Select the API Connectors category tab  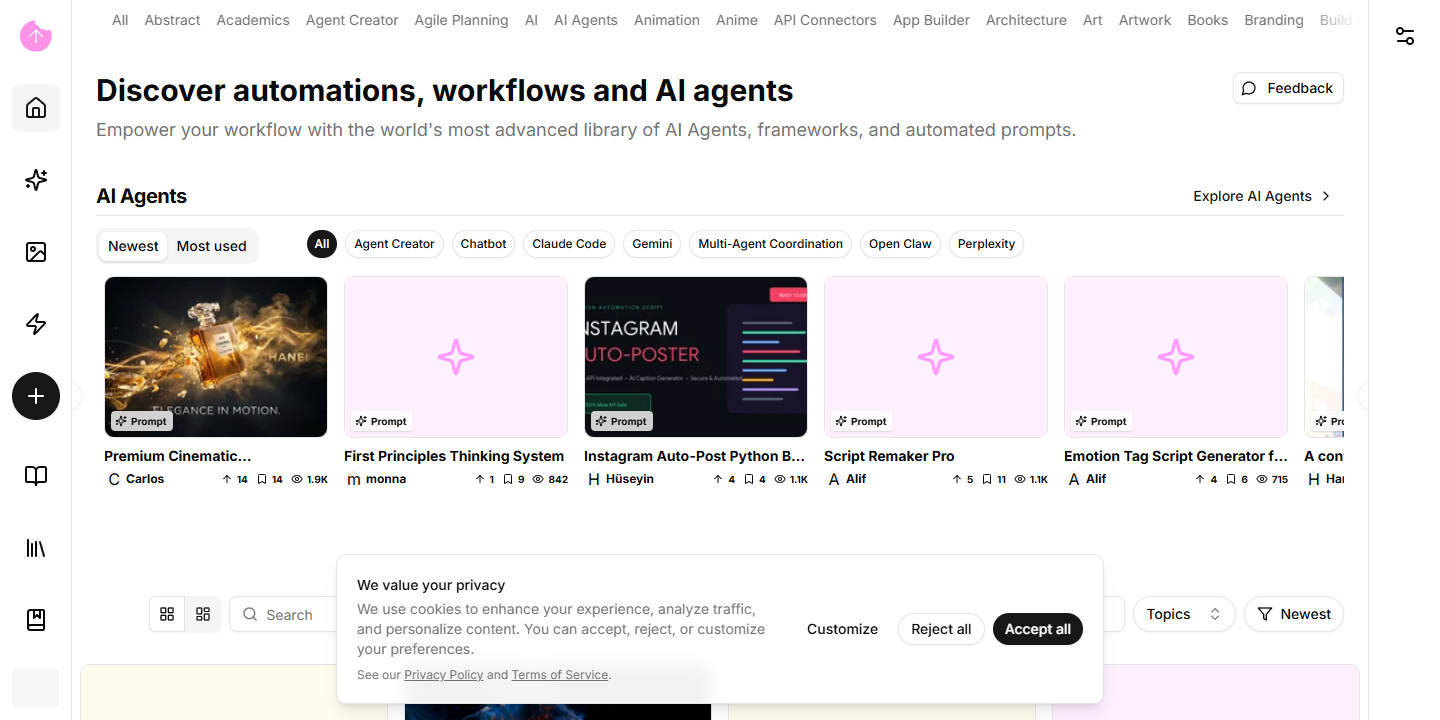coord(825,20)
